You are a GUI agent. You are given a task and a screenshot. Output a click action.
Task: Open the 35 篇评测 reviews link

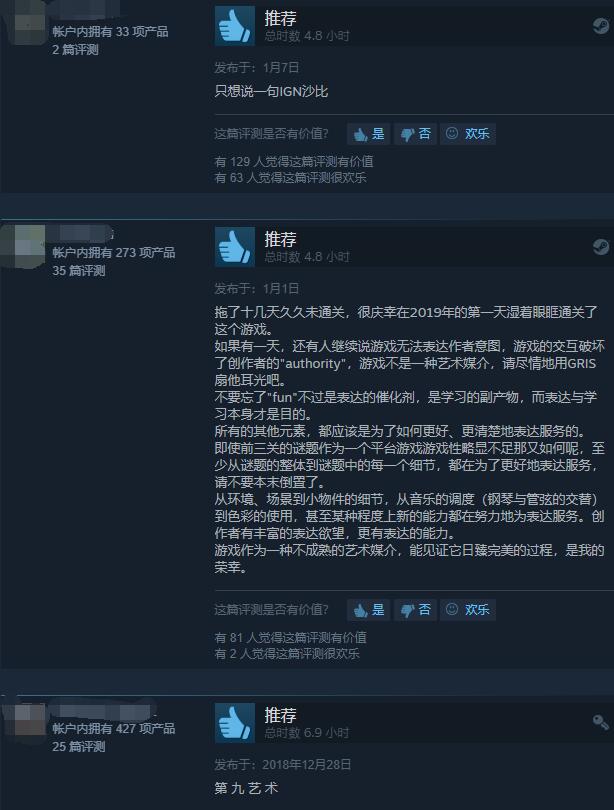pyautogui.click(x=78, y=271)
